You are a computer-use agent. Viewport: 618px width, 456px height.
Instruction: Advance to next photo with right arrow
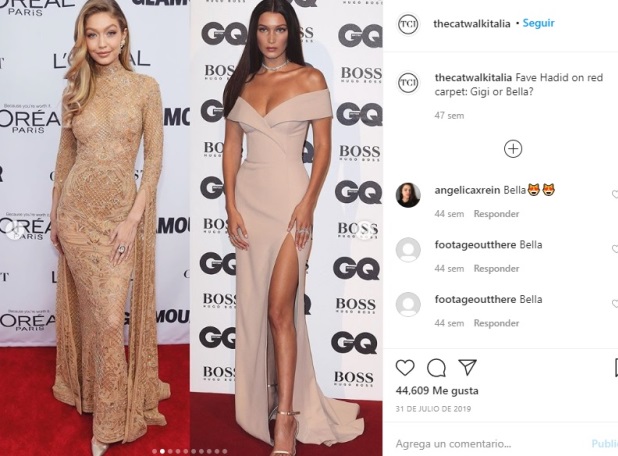(x=366, y=229)
